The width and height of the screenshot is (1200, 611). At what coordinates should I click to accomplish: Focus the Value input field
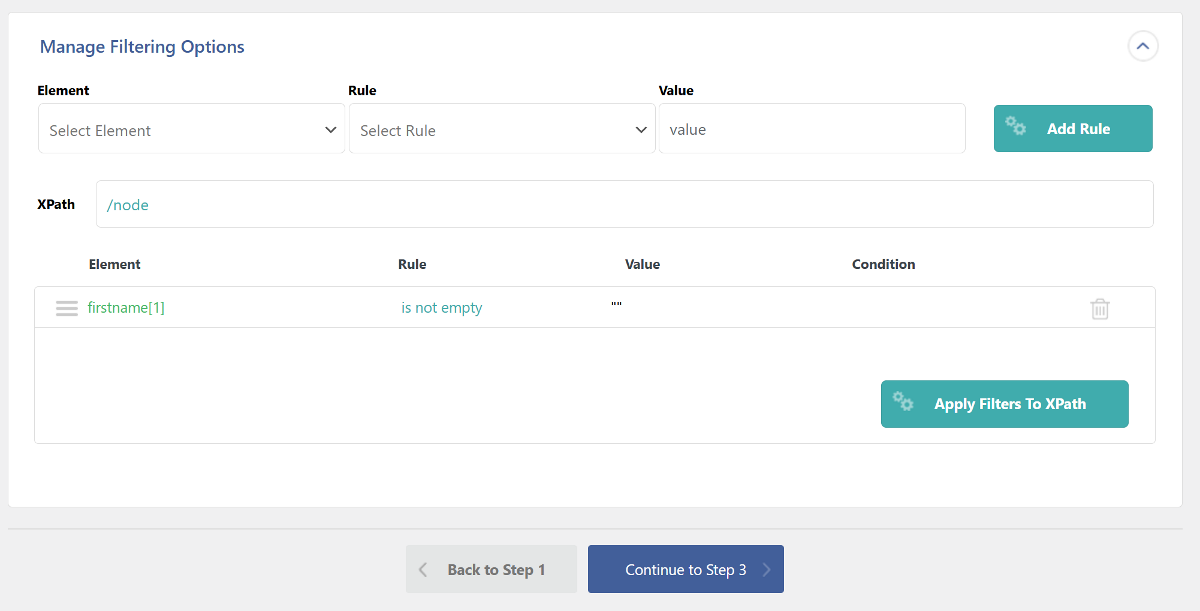[812, 129]
